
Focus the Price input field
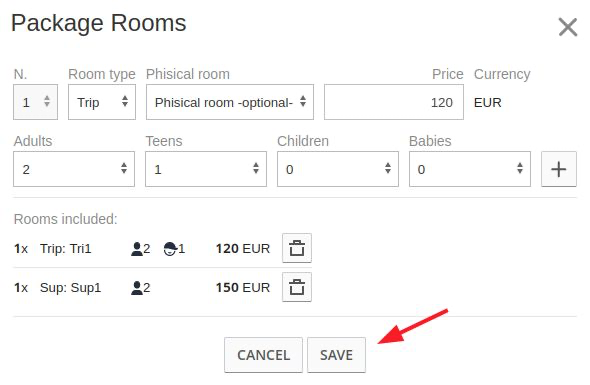click(x=394, y=102)
